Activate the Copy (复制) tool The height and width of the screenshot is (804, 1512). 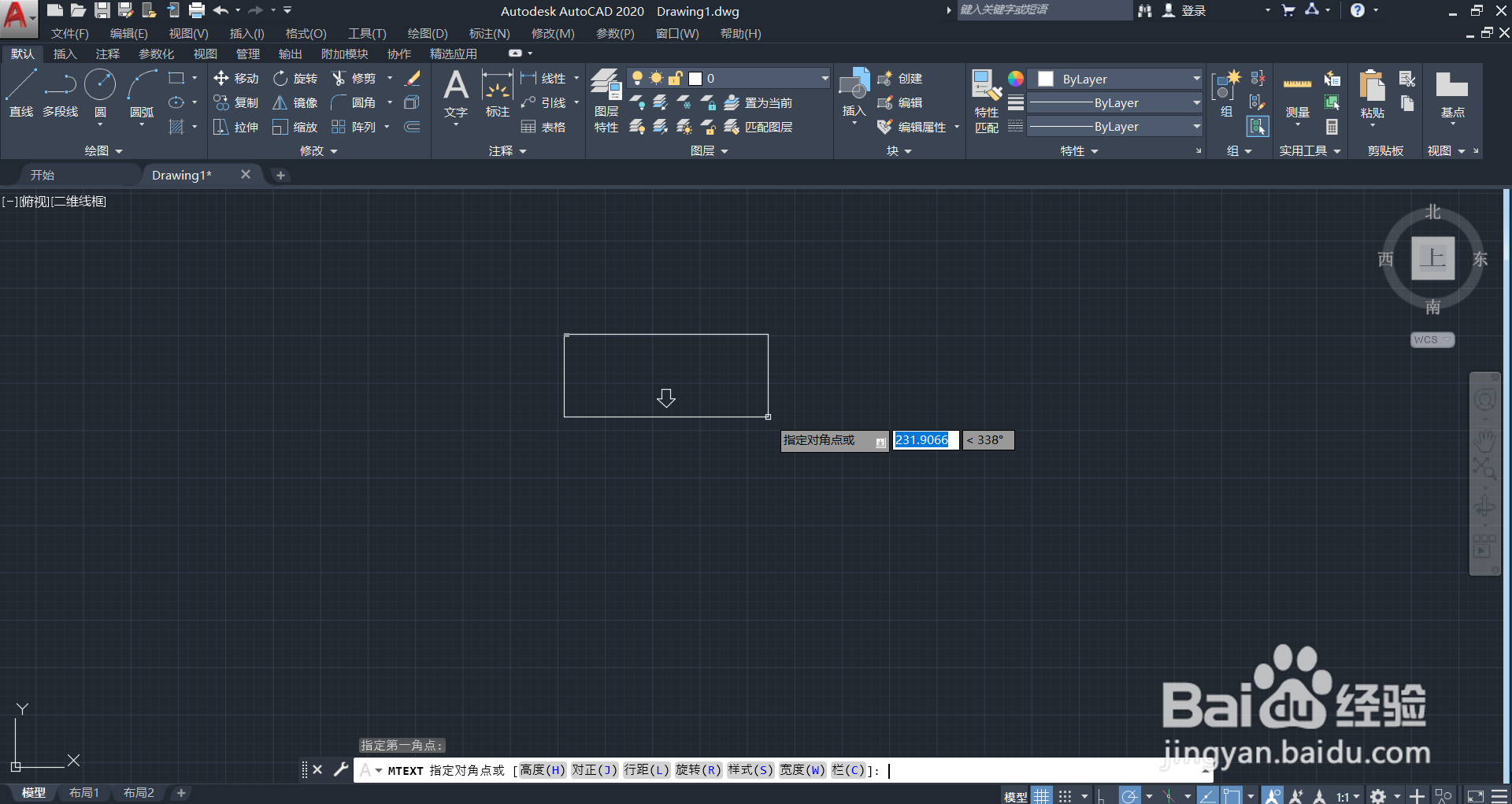pos(236,102)
